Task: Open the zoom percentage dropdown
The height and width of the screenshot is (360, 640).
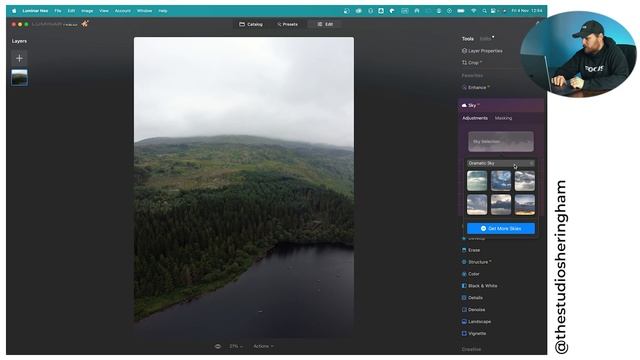Action: [x=236, y=346]
